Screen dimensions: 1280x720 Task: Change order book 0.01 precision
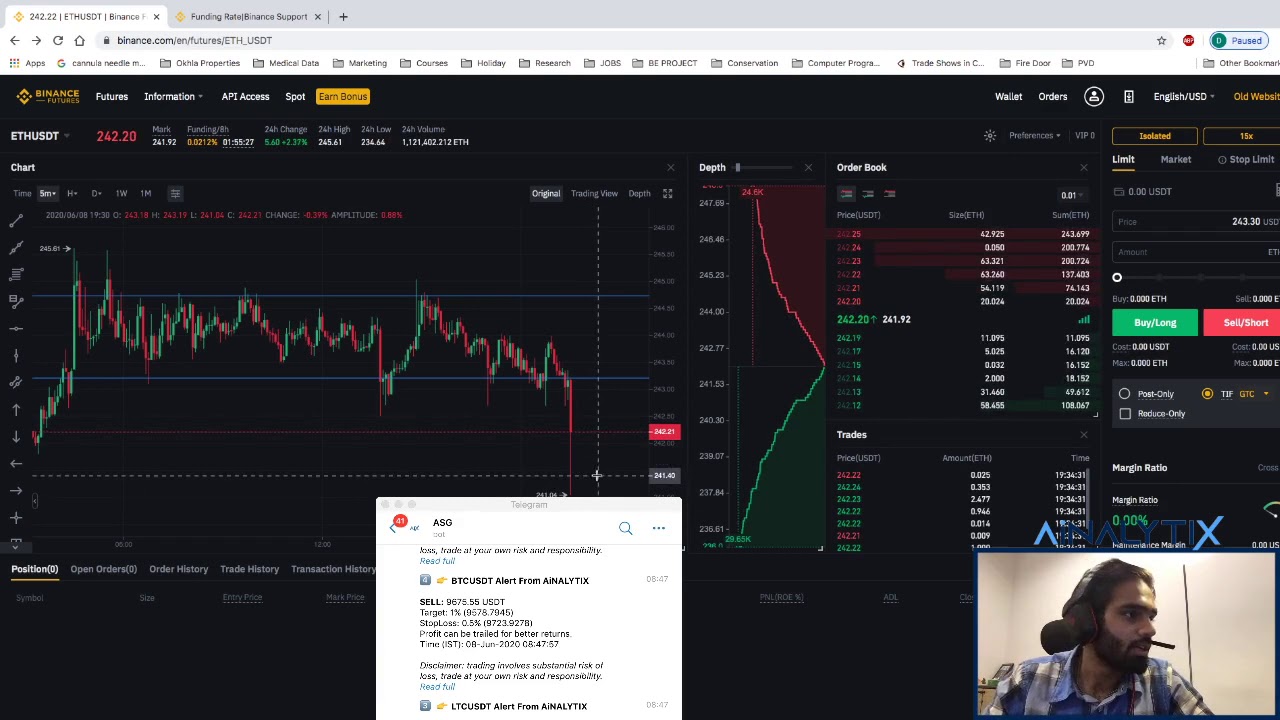[x=1072, y=195]
